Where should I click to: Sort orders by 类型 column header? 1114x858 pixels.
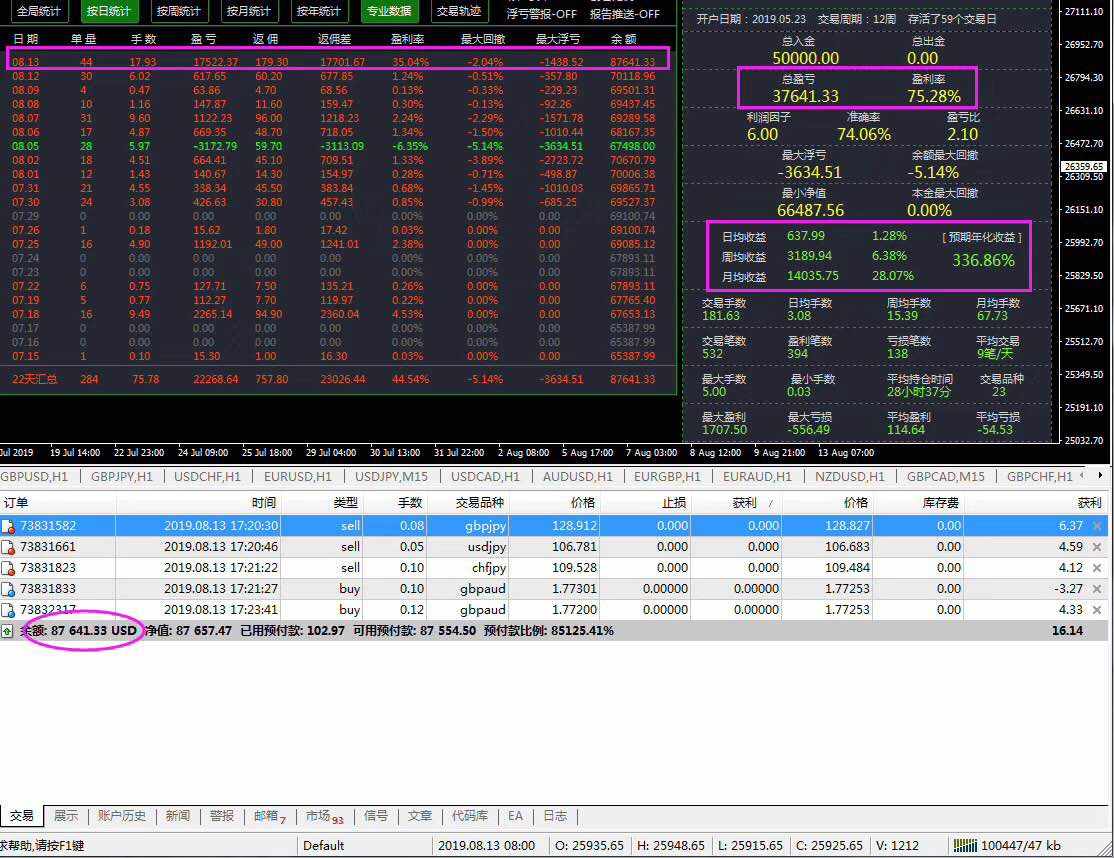click(323, 503)
